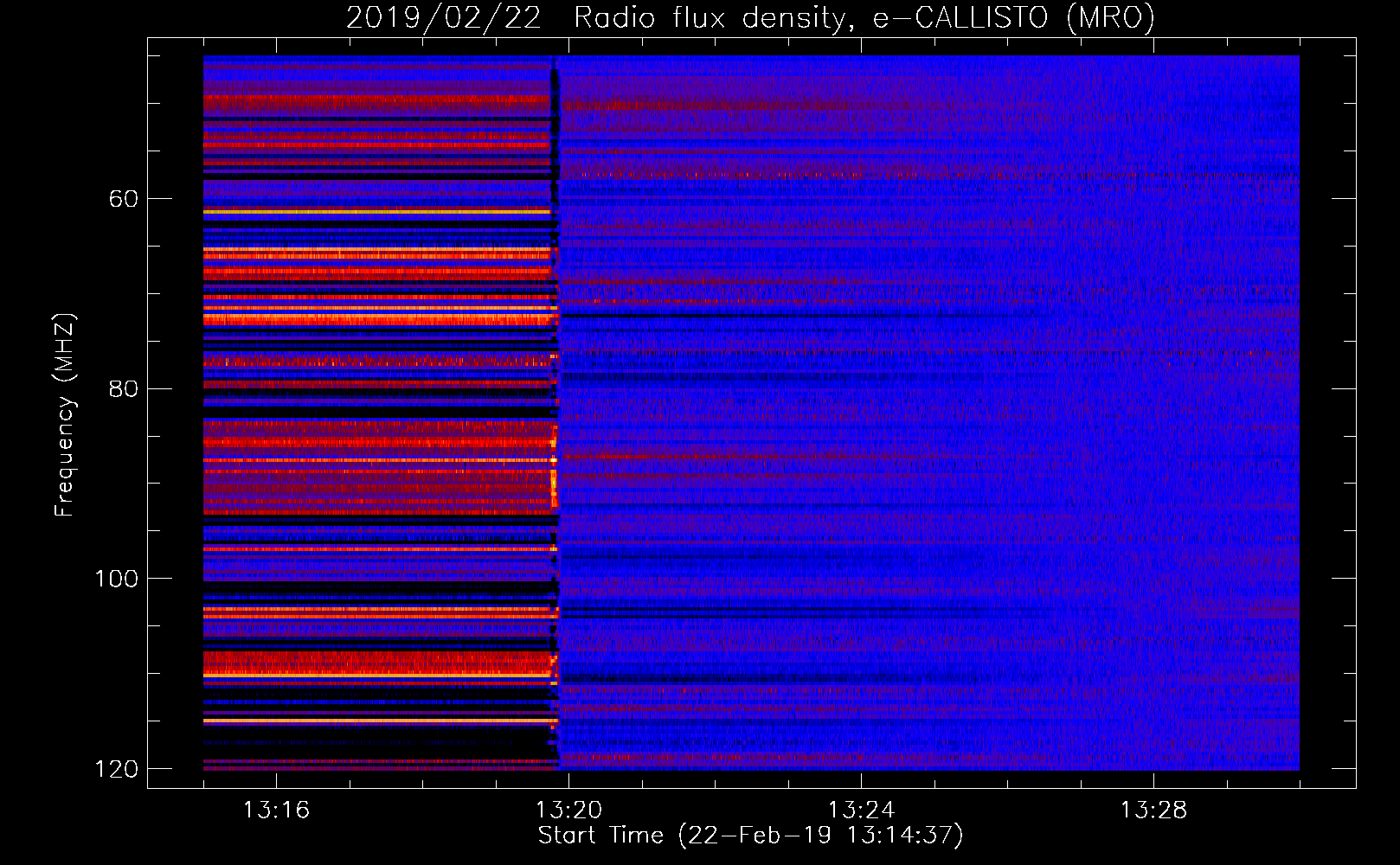Click the 13:28 time tick label
The width and height of the screenshot is (1400, 865).
pos(1153,810)
